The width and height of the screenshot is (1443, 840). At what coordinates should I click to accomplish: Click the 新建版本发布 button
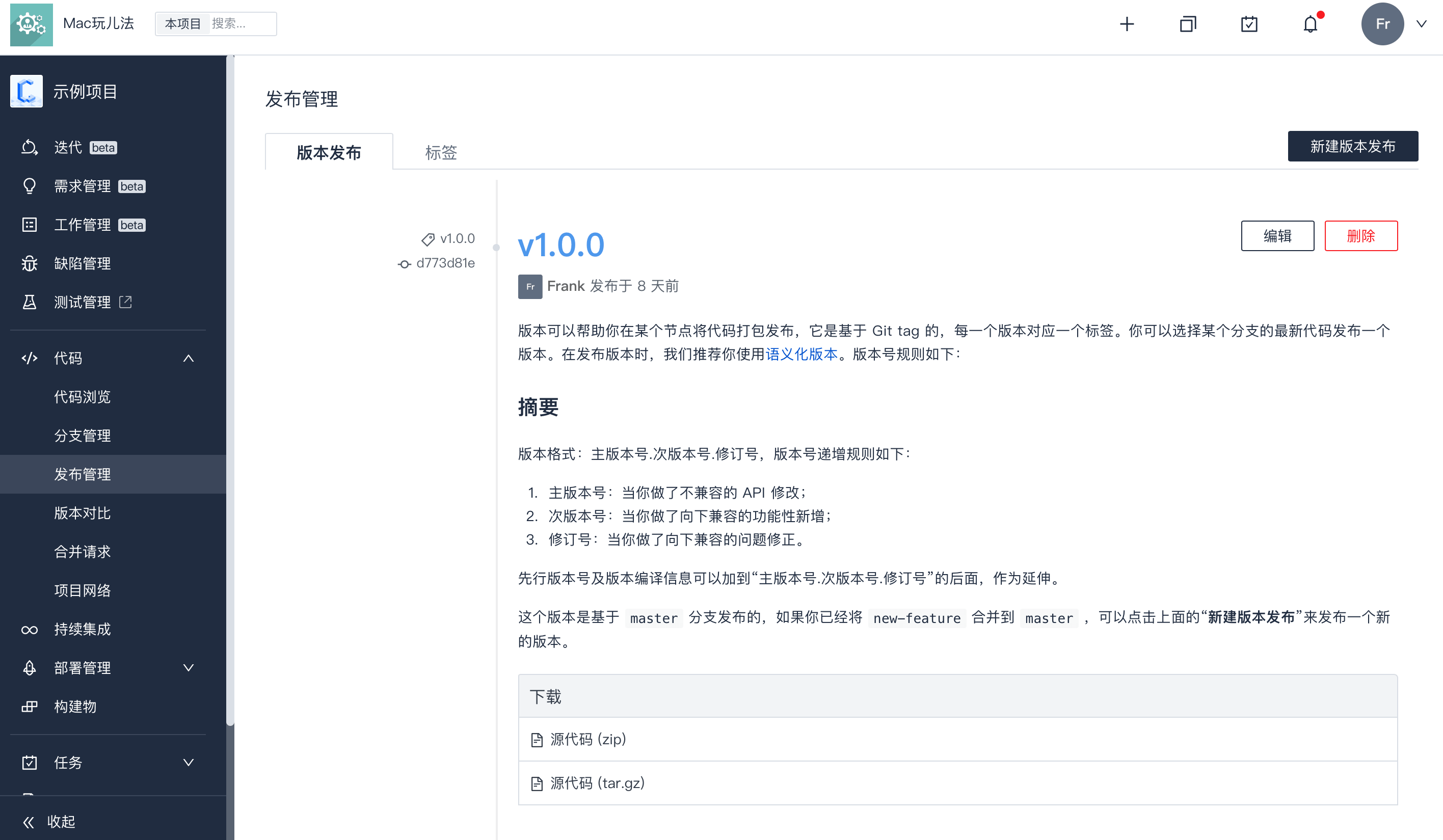tap(1352, 146)
